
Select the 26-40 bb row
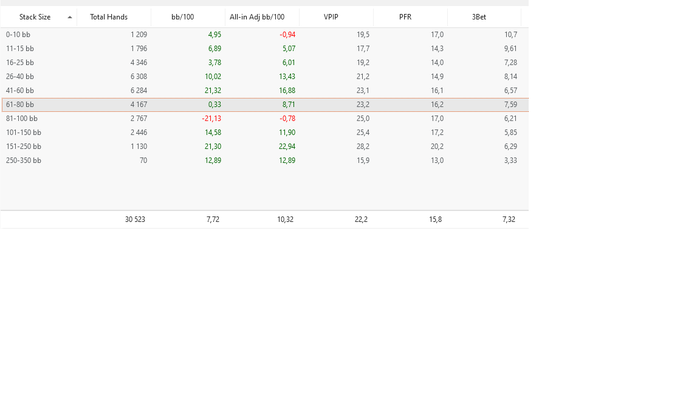tap(264, 76)
